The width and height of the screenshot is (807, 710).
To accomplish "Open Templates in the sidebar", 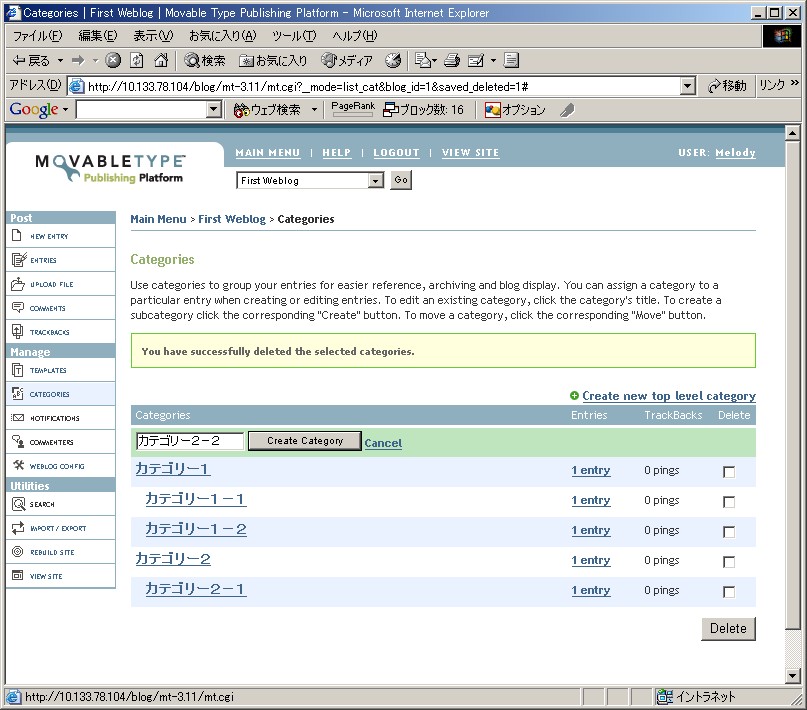I will pyautogui.click(x=60, y=370).
